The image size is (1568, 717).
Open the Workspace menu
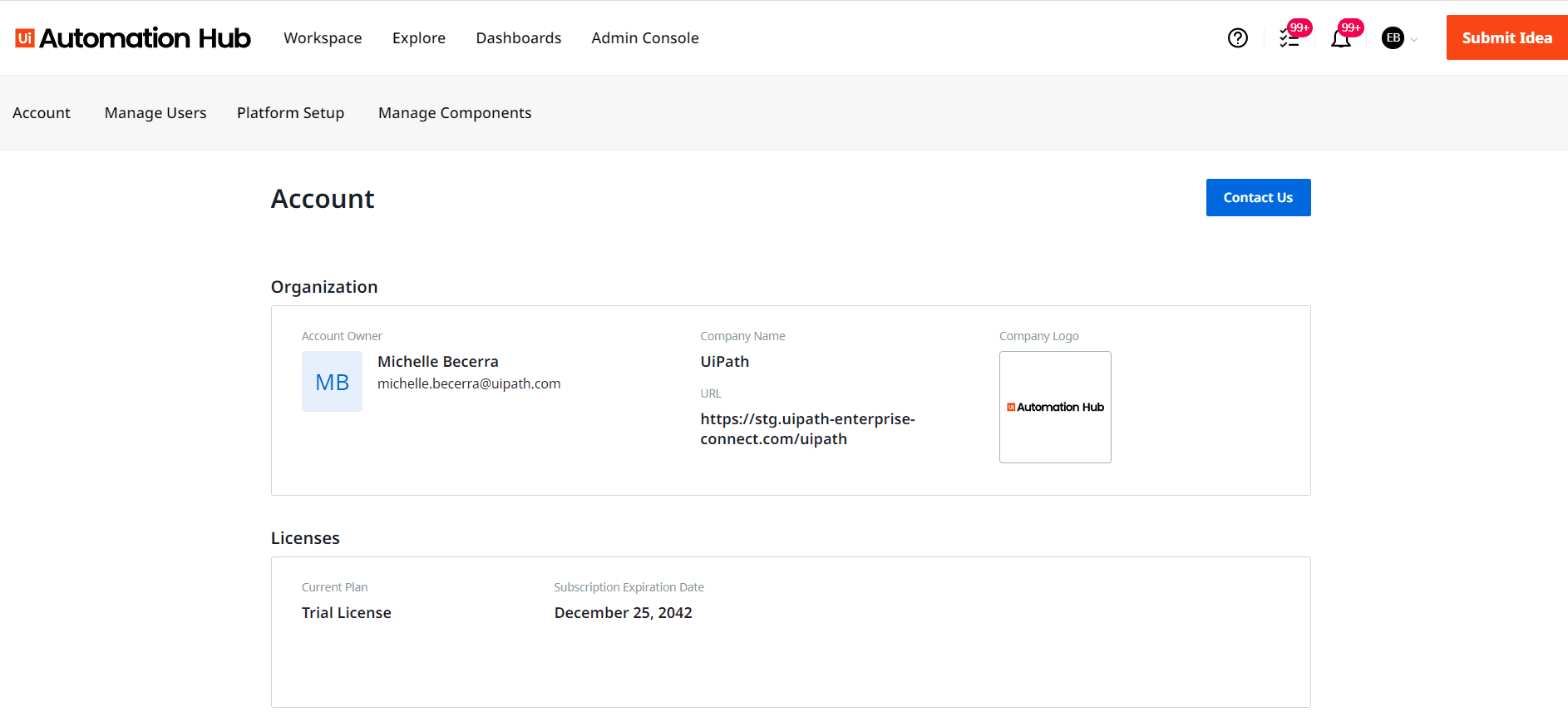pyautogui.click(x=323, y=38)
